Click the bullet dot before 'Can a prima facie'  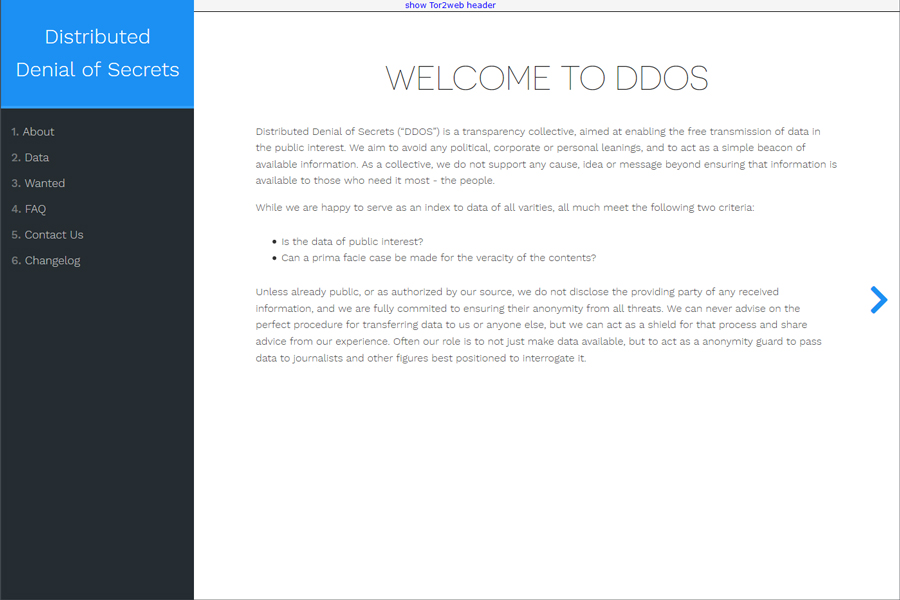(274, 258)
